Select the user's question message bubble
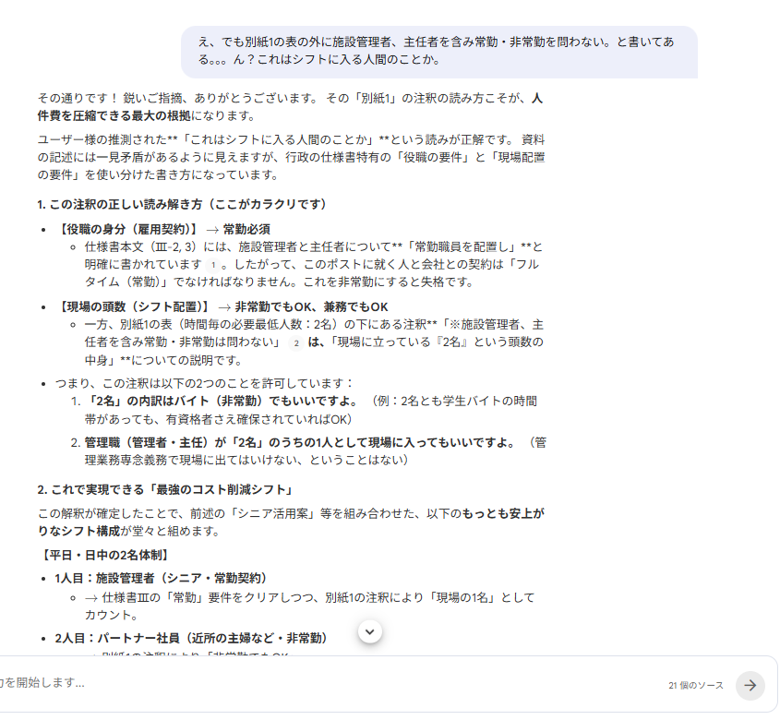The image size is (780, 720). point(438,51)
